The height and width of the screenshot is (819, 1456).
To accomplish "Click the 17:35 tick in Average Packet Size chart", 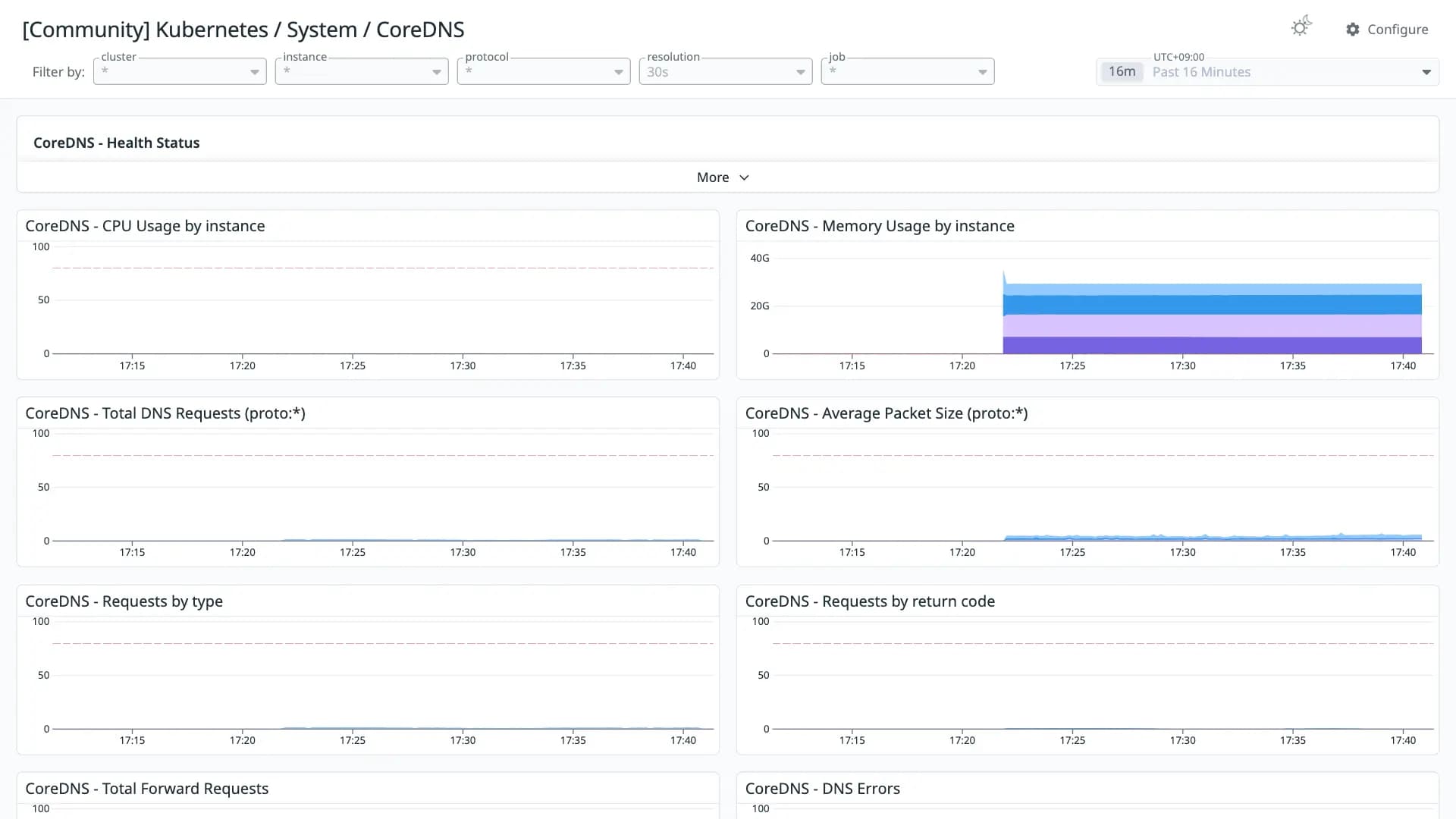I will click(1293, 552).
